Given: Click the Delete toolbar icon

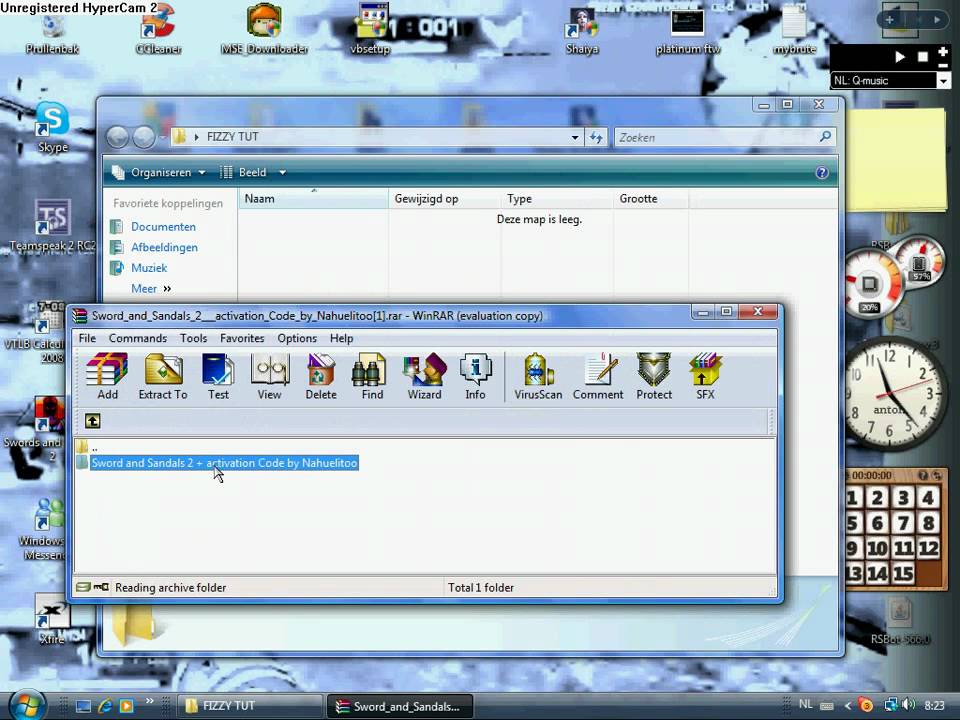Looking at the screenshot, I should [x=321, y=376].
